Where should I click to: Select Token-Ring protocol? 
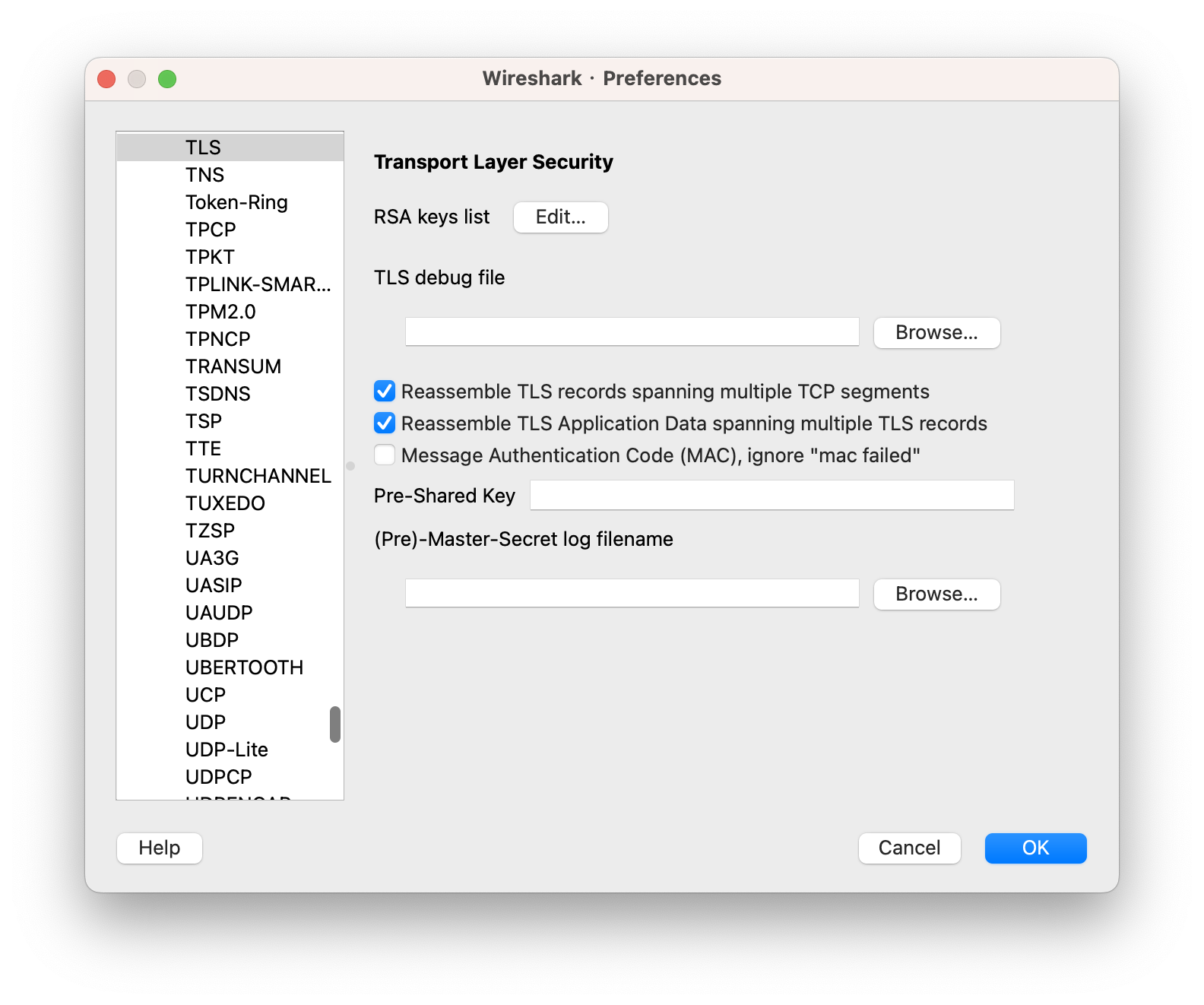(230, 202)
